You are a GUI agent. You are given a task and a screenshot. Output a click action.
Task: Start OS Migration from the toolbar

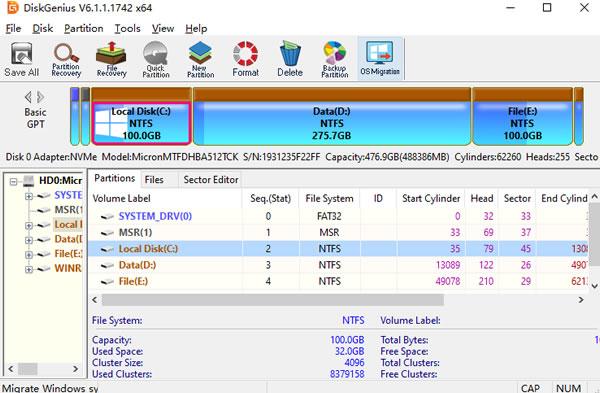(x=380, y=59)
